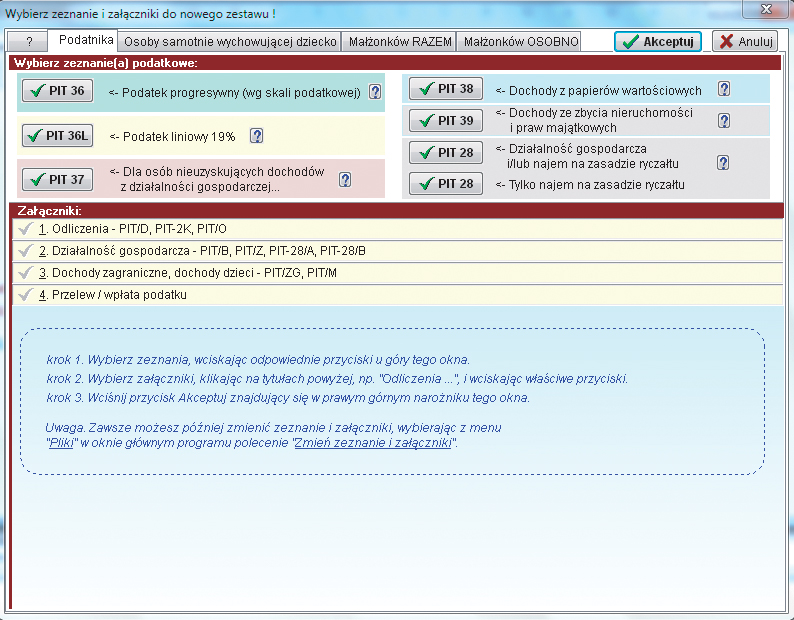Image resolution: width=794 pixels, height=620 pixels.
Task: Open the question mark help tab
Action: (29, 42)
